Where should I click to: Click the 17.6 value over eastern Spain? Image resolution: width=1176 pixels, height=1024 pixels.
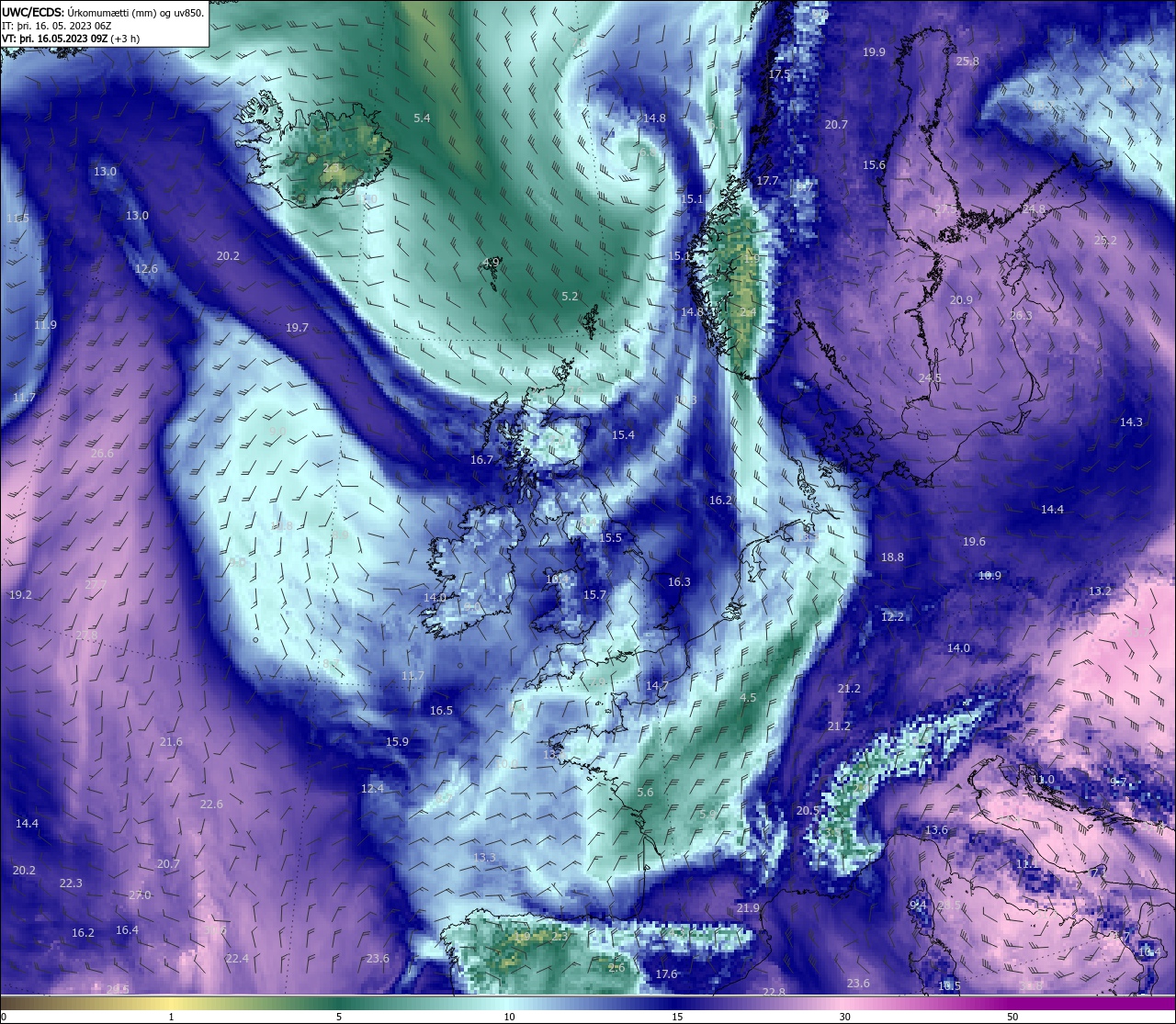click(x=666, y=974)
